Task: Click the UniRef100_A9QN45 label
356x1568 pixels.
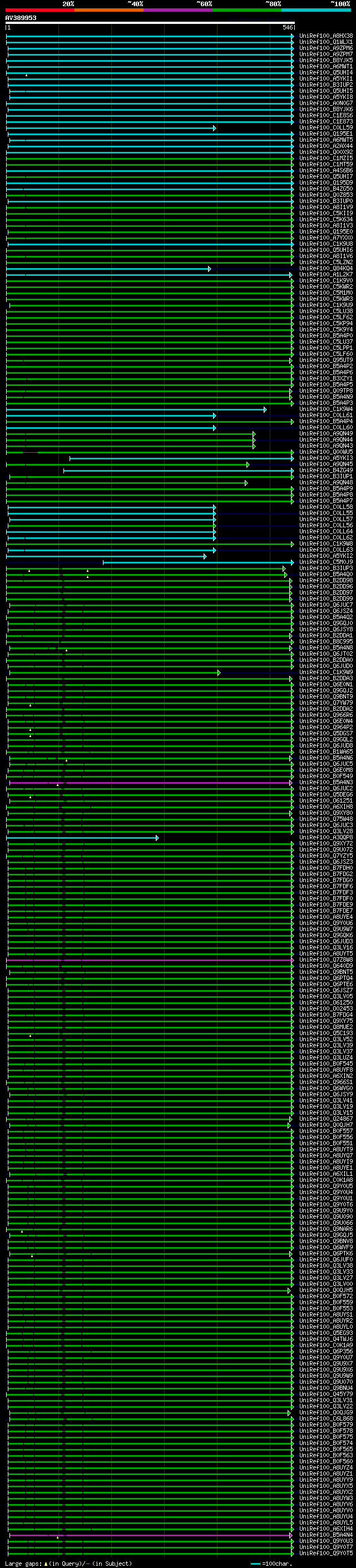Action: [325, 464]
